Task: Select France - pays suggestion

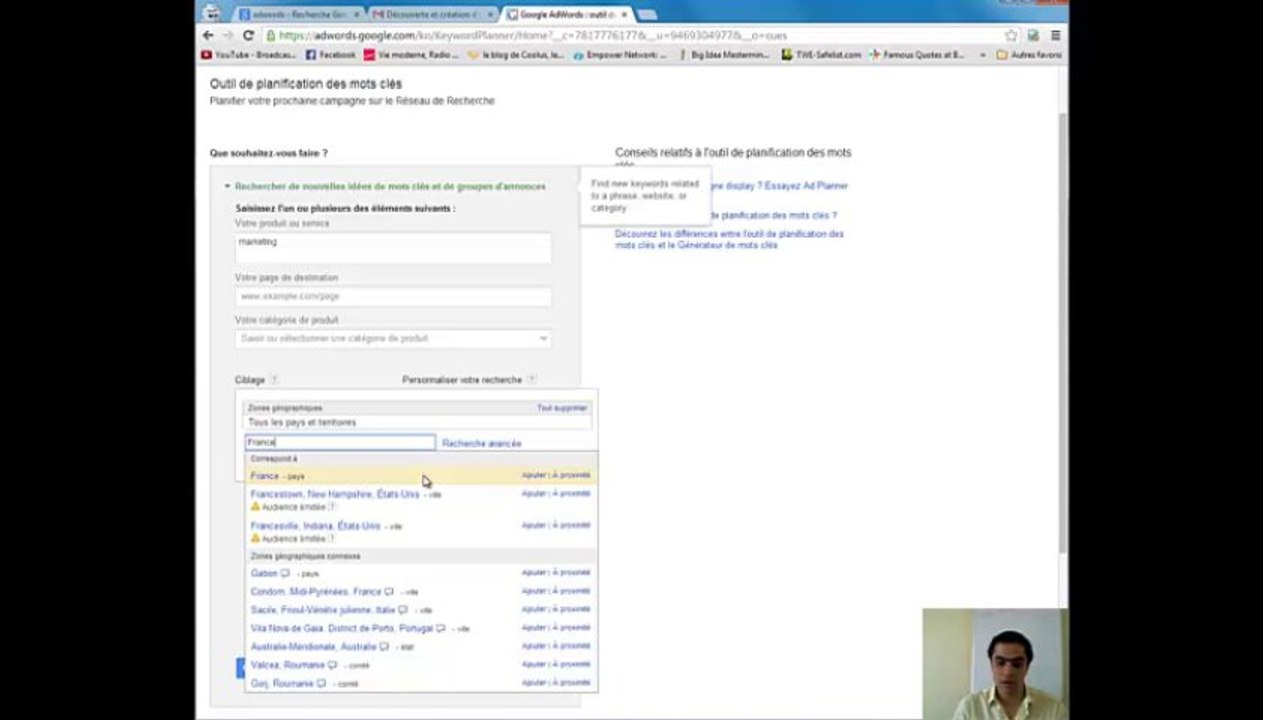Action: click(421, 476)
